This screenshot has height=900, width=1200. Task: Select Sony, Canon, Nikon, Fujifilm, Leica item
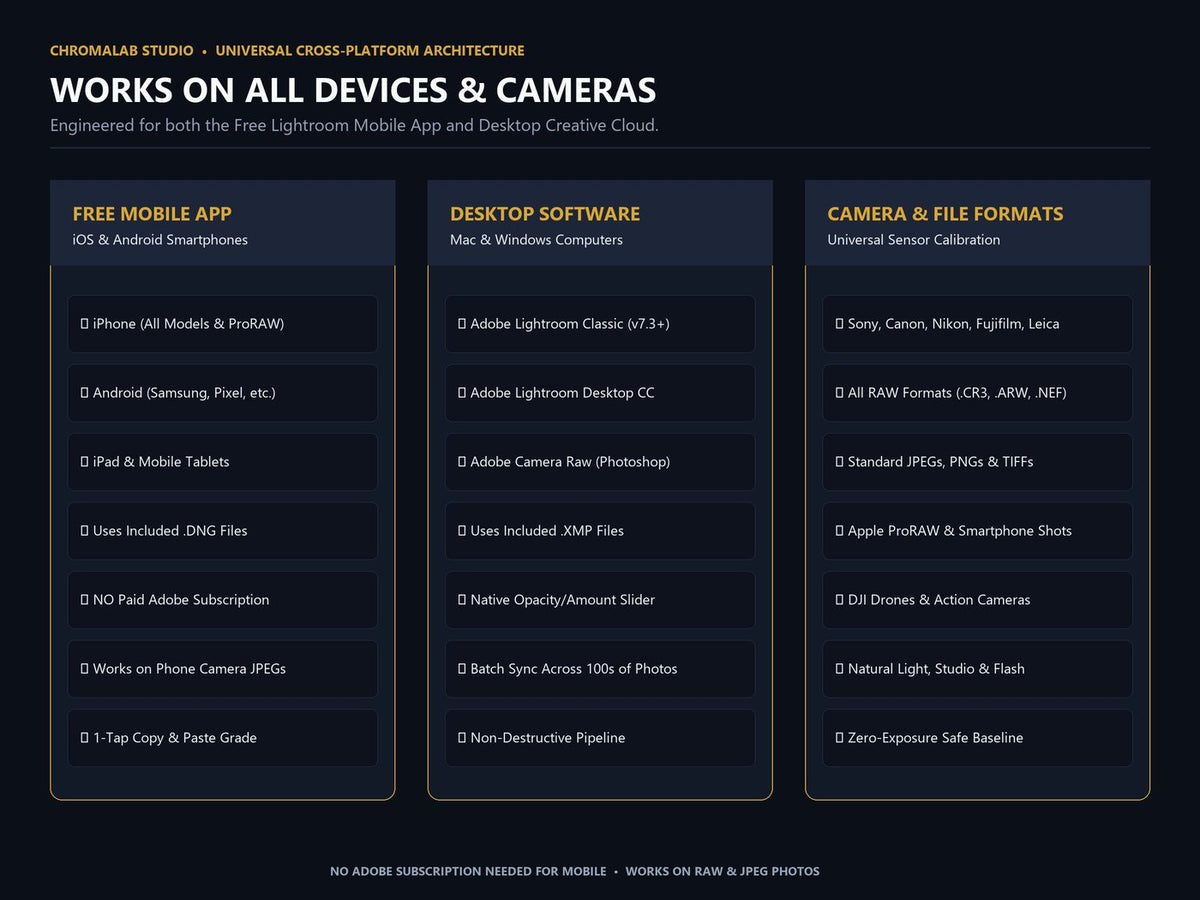point(978,324)
